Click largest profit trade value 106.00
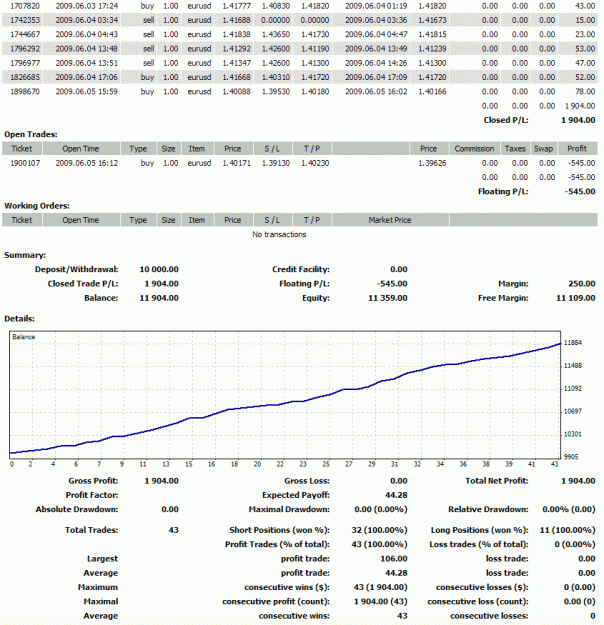Viewport: 604px width, 625px height. click(x=393, y=559)
